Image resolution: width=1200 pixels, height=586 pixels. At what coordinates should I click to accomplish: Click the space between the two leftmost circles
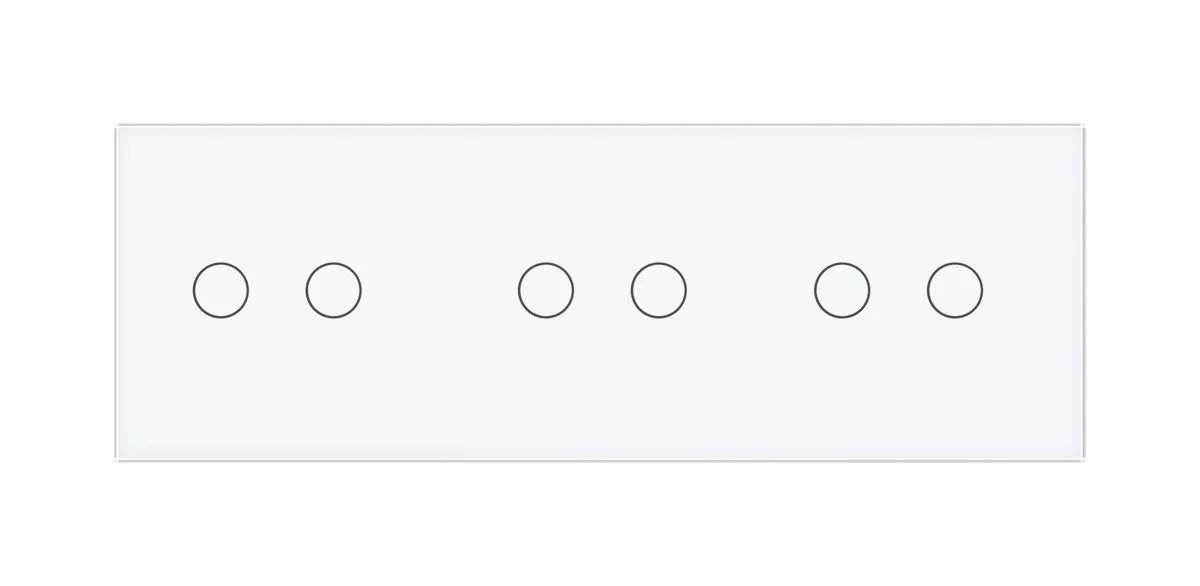[277, 291]
